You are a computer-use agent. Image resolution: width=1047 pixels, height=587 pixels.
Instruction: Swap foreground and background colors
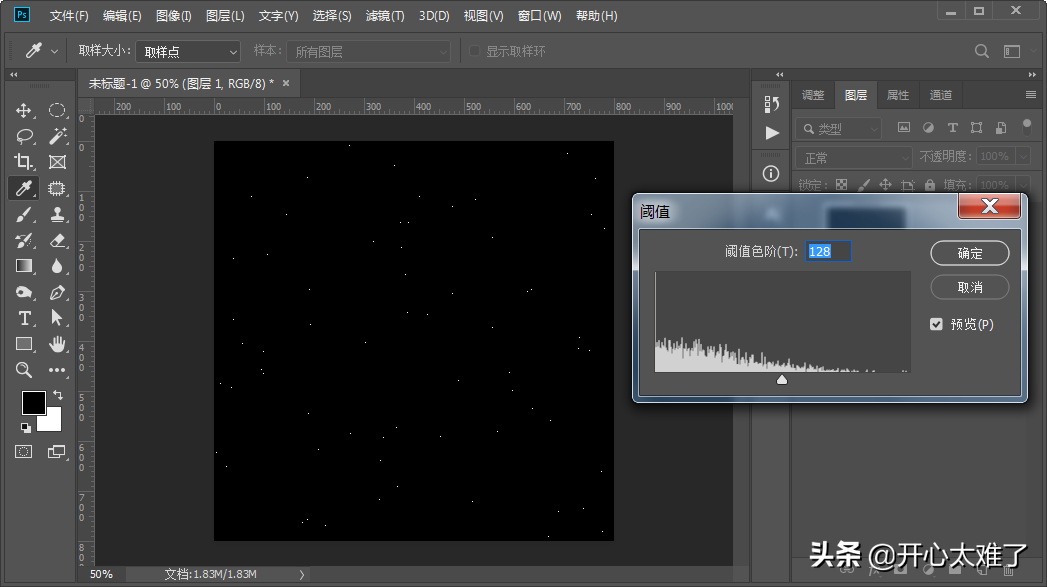[57, 395]
